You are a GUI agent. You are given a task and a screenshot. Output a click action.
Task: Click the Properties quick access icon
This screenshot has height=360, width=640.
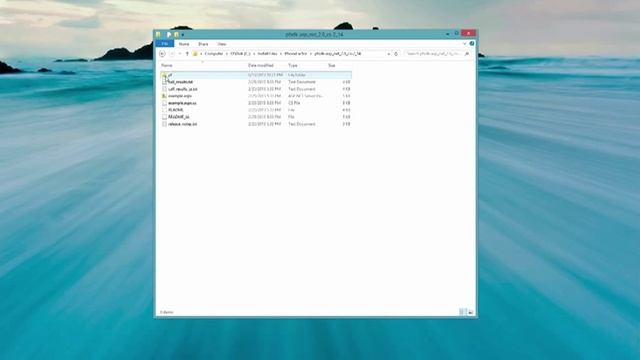pos(169,34)
